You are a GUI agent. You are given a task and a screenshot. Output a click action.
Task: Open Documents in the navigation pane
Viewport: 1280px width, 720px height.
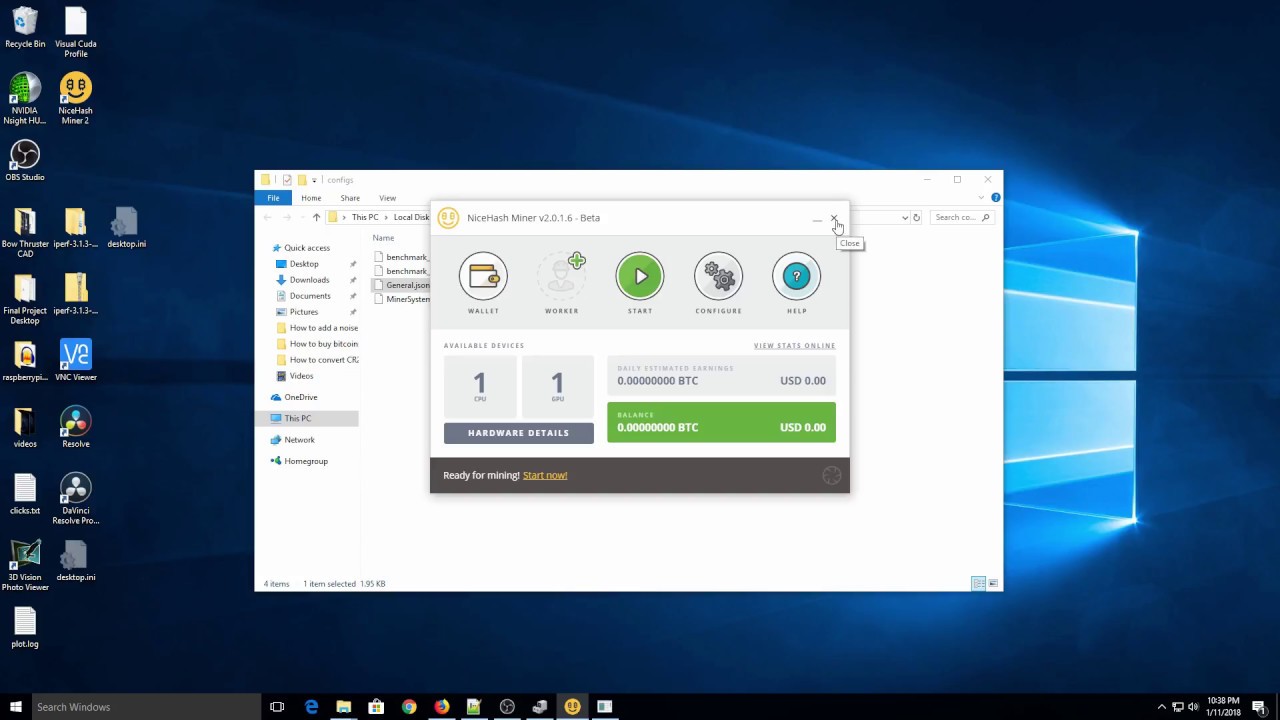pos(310,296)
